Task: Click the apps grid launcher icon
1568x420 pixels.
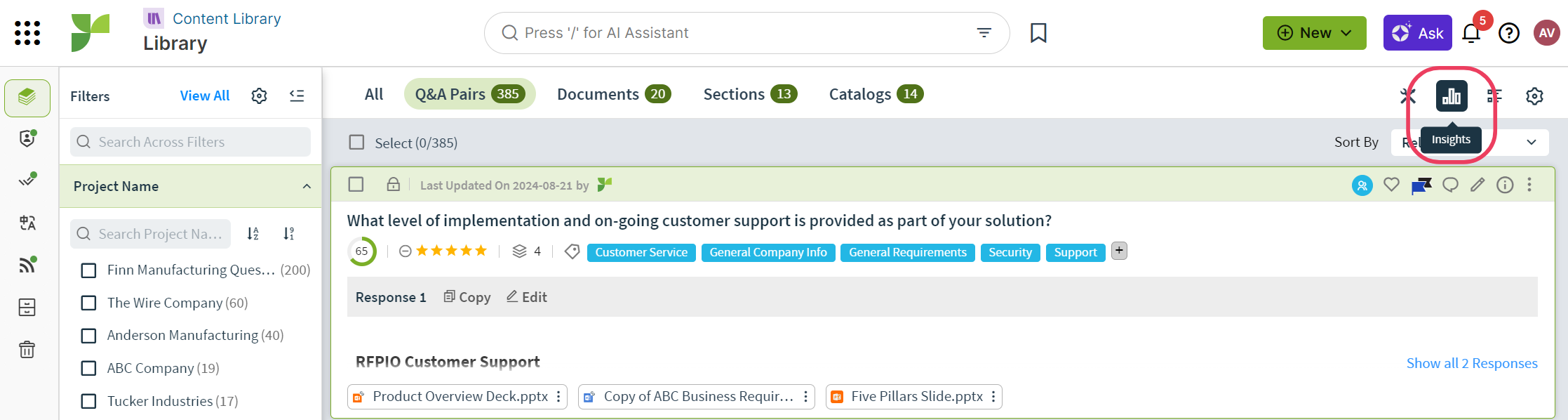Action: (x=27, y=33)
